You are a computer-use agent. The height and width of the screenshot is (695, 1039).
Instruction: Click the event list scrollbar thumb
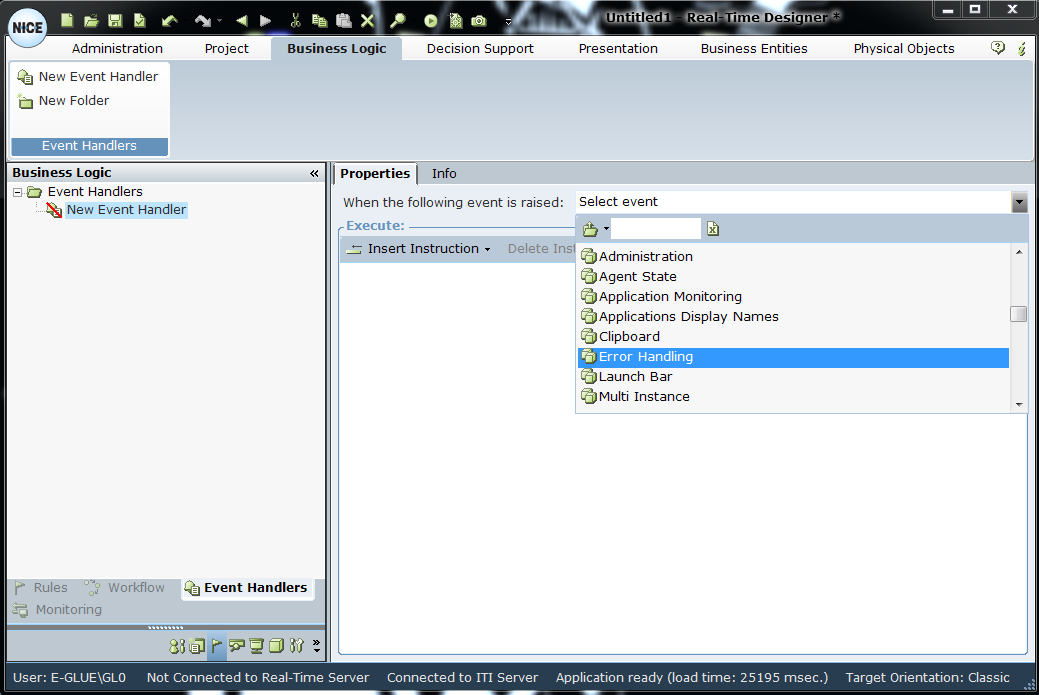coord(1018,314)
